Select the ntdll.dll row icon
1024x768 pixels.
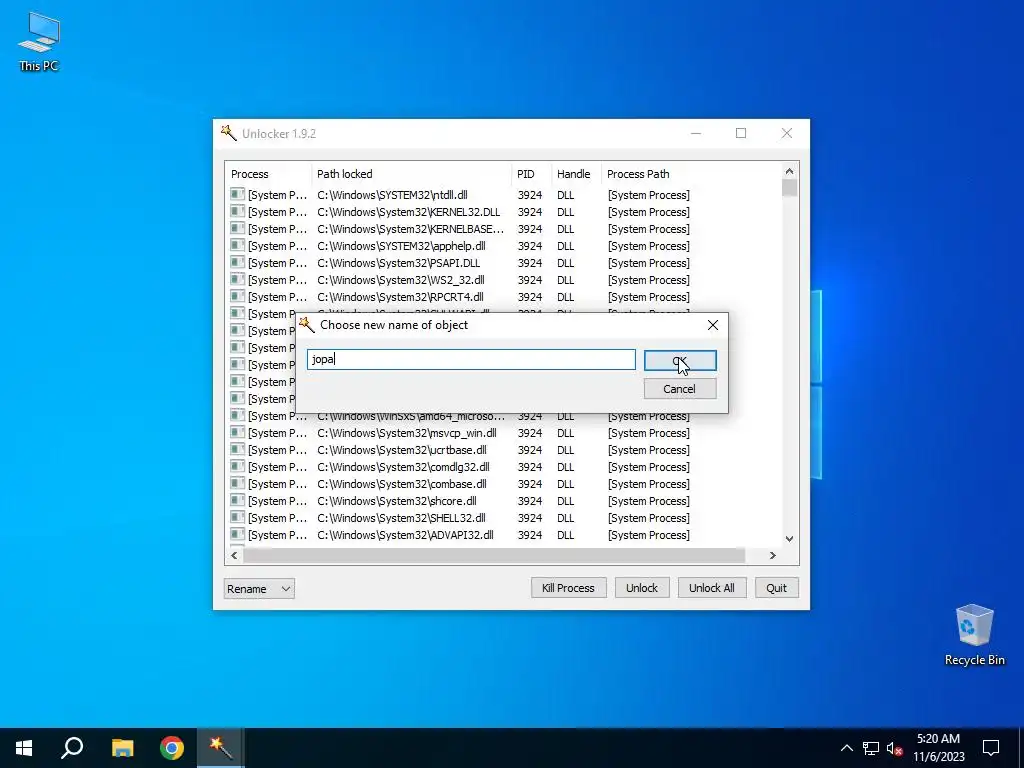click(x=237, y=195)
